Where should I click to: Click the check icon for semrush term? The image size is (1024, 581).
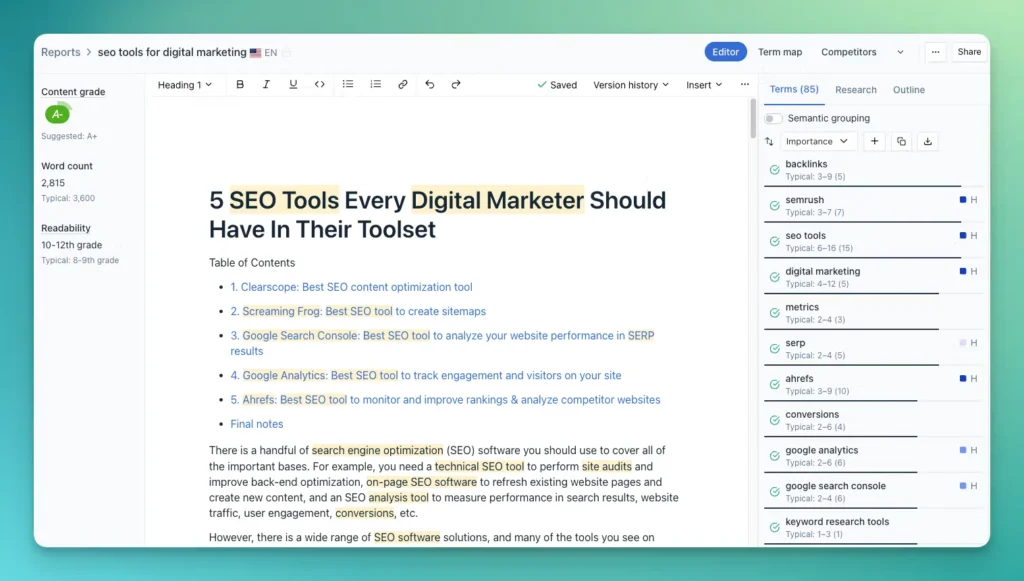point(775,206)
